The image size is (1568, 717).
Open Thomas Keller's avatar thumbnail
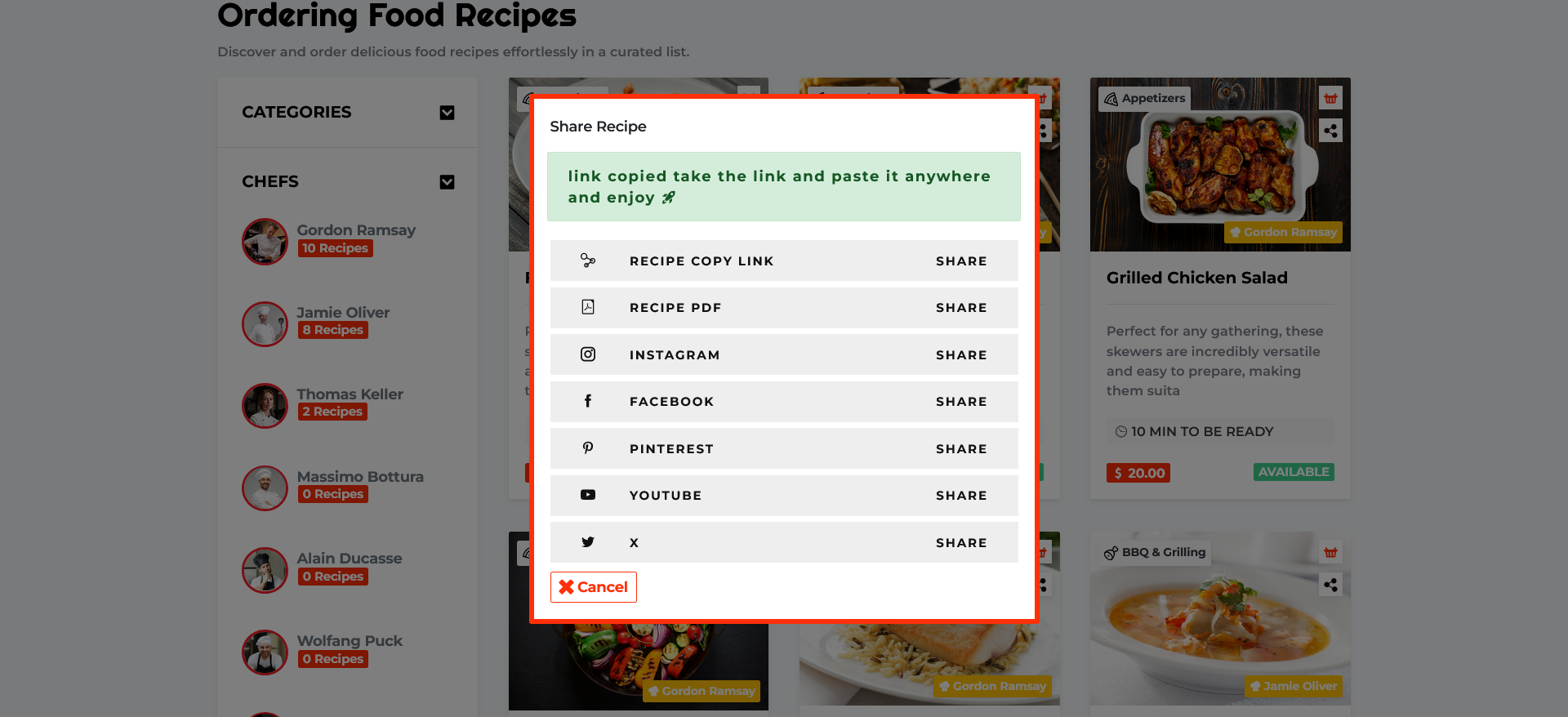pos(265,406)
